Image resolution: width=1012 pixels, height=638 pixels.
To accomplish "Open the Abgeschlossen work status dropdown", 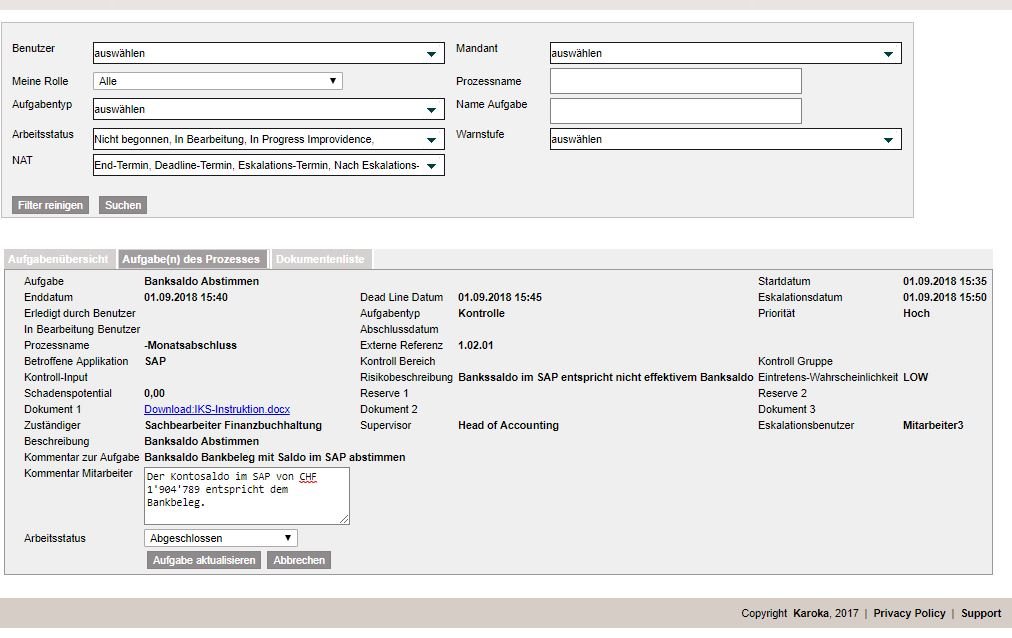I will [x=221, y=538].
